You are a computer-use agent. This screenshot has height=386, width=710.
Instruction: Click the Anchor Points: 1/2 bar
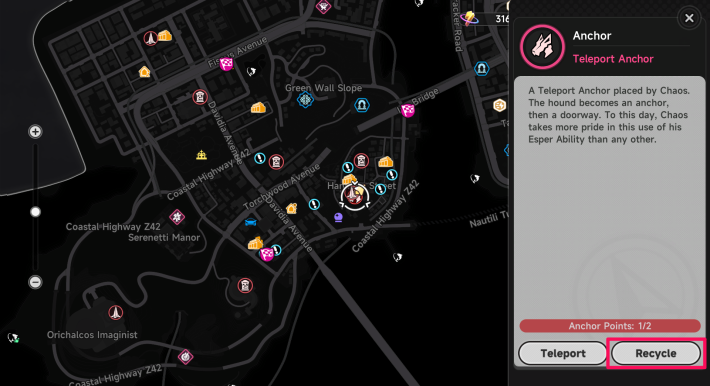coord(610,326)
